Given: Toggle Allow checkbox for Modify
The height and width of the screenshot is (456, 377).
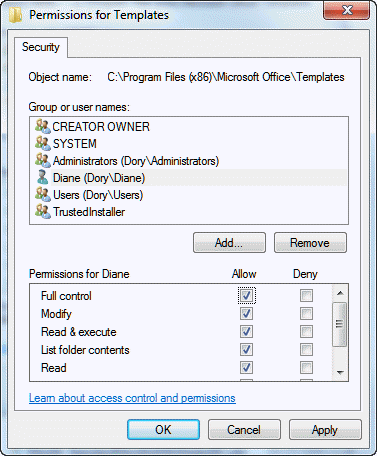Looking at the screenshot, I should point(246,313).
